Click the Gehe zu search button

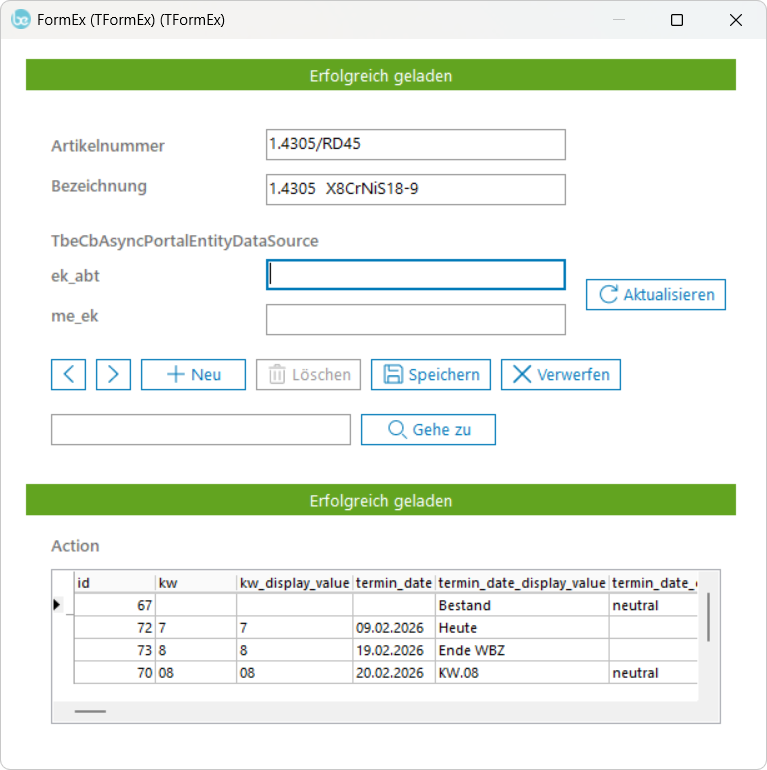(x=428, y=429)
